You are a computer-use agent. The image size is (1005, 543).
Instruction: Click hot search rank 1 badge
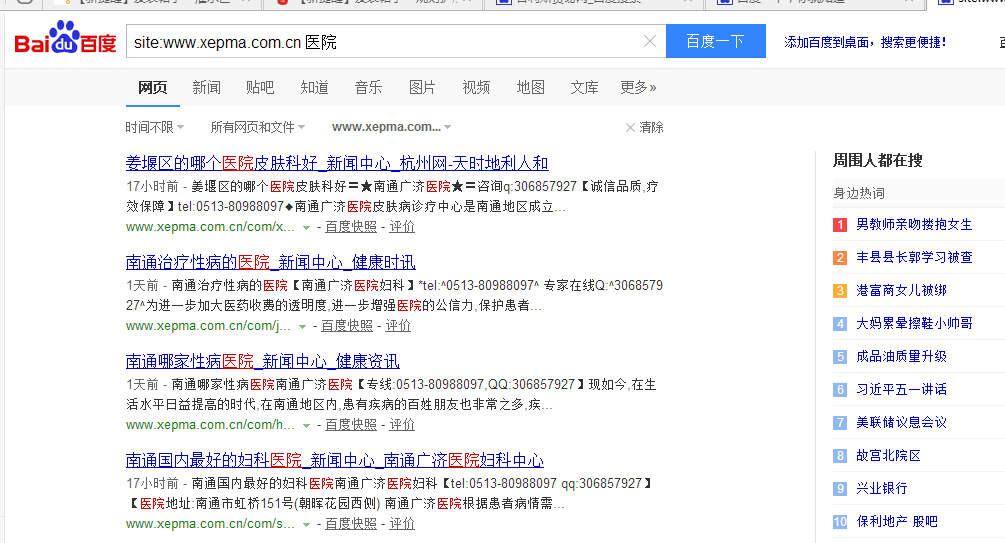[x=840, y=225]
